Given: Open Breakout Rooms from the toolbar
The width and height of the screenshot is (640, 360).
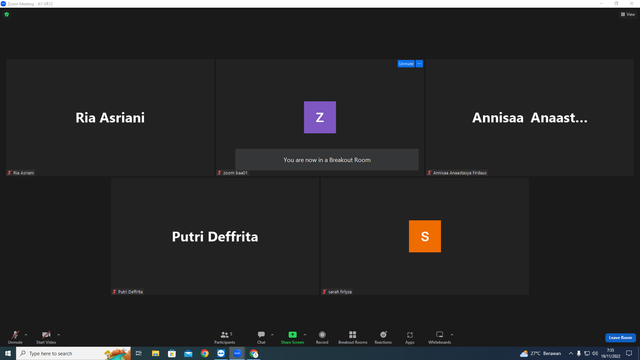Looking at the screenshot, I should click(x=353, y=337).
